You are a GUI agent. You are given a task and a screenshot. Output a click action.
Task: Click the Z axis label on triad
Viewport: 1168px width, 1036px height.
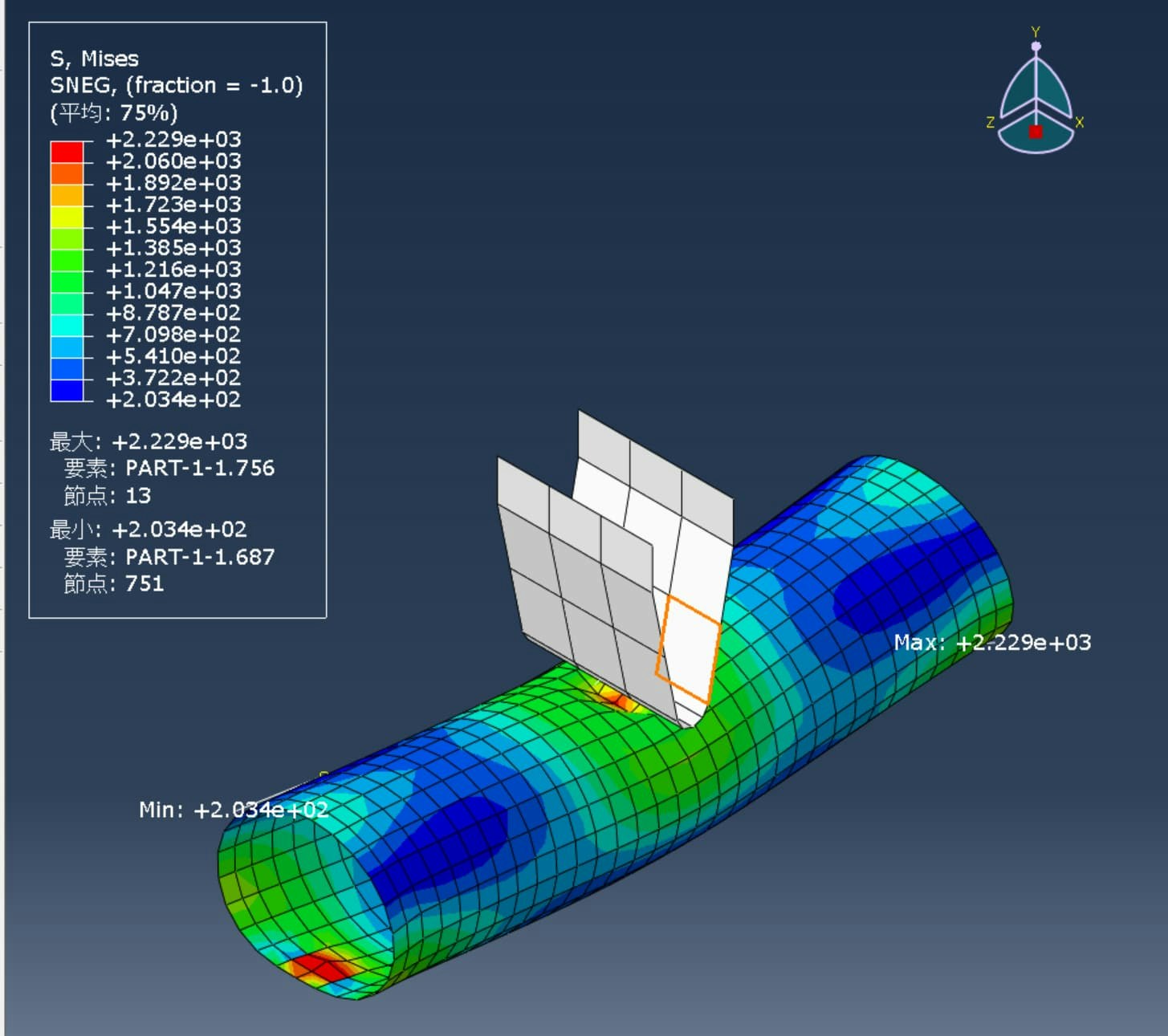tap(991, 123)
